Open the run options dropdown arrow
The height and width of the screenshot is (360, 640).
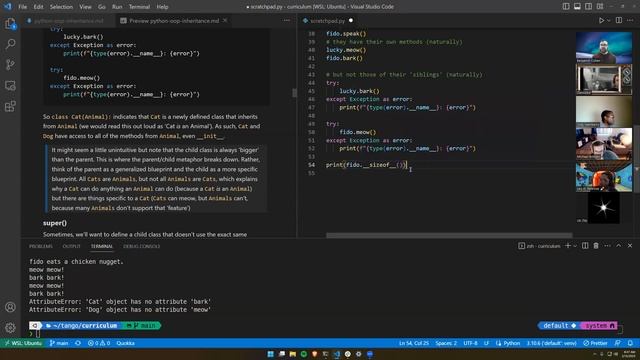(x=609, y=20)
